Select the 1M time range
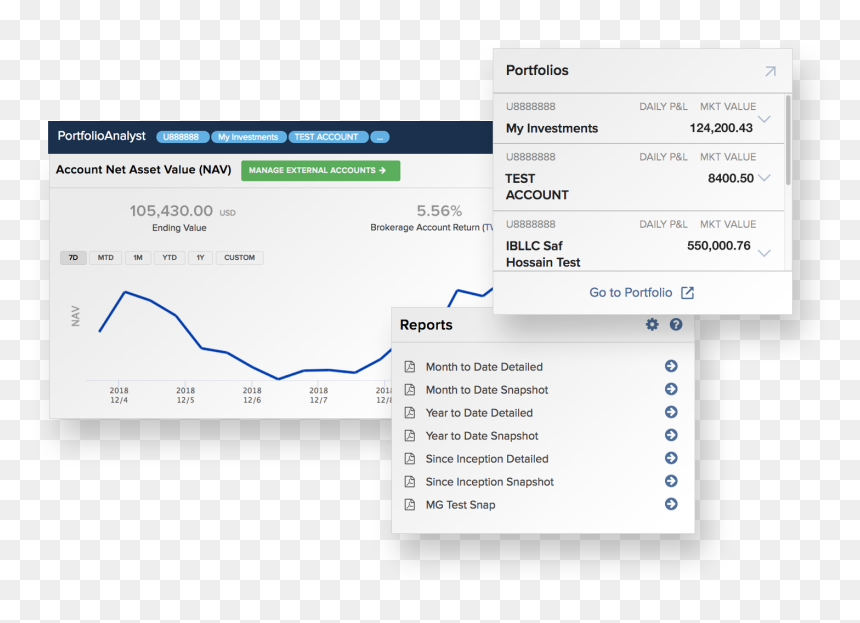 (x=138, y=258)
